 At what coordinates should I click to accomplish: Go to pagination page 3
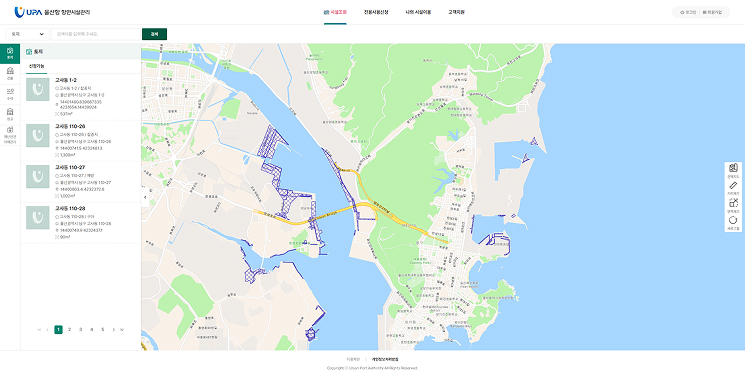[x=80, y=330]
